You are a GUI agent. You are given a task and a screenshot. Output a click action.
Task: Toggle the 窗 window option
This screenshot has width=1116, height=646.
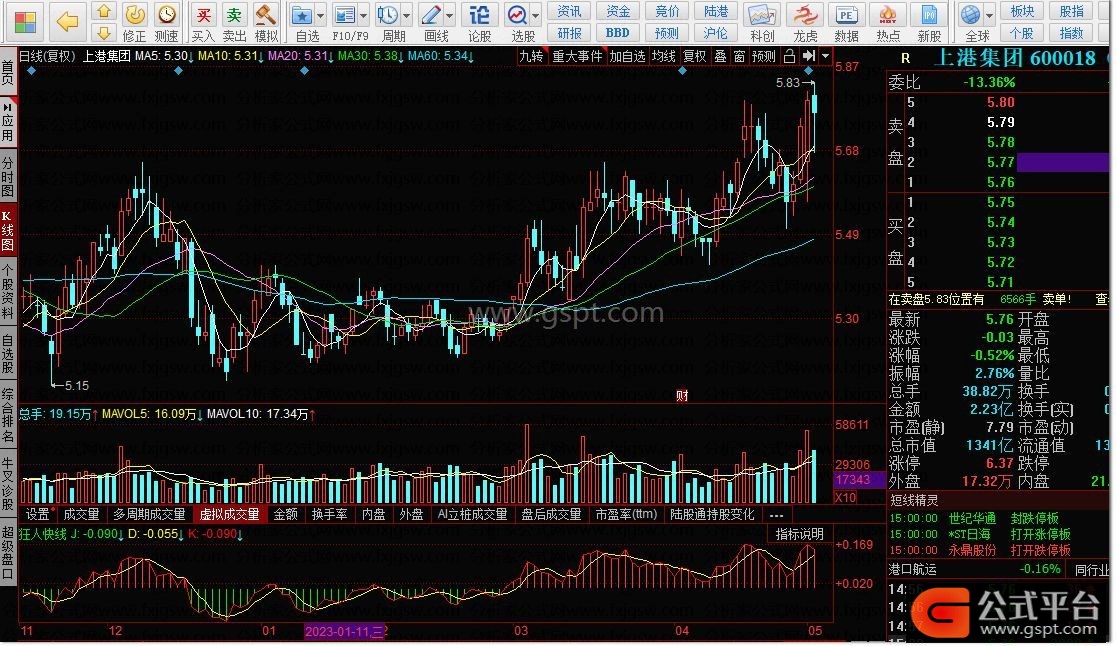pos(739,56)
